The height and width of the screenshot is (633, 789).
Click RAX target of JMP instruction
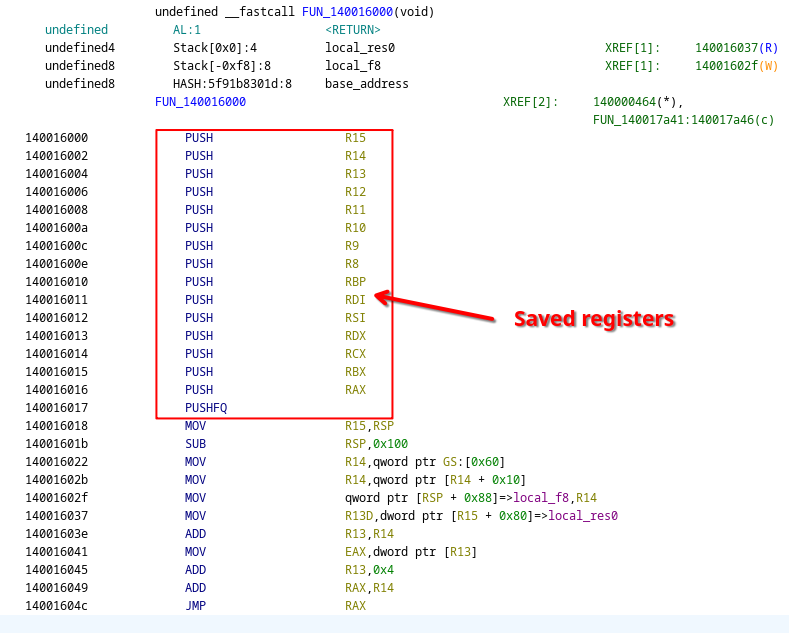355,606
